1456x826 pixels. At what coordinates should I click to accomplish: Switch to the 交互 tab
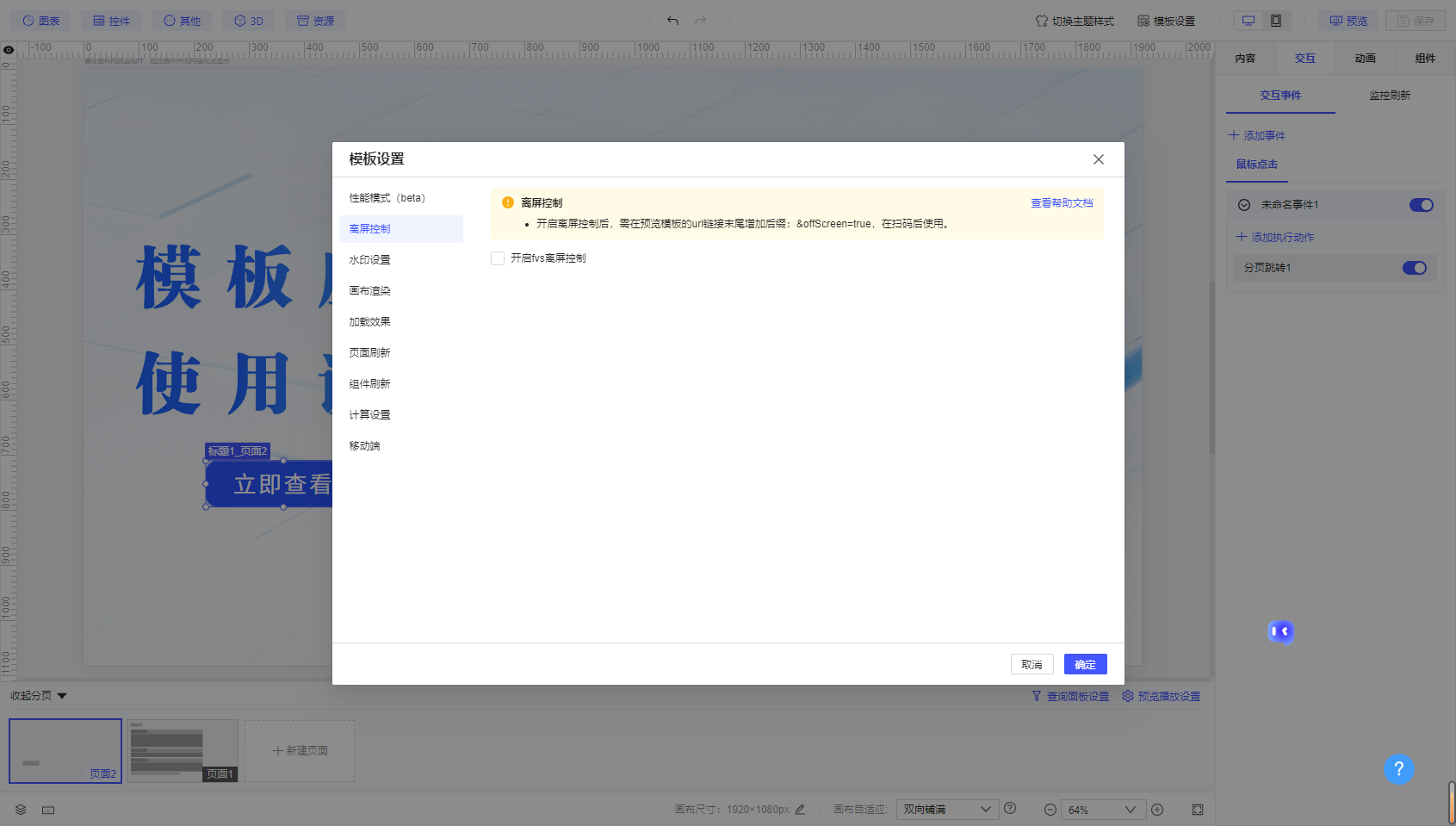(1305, 59)
